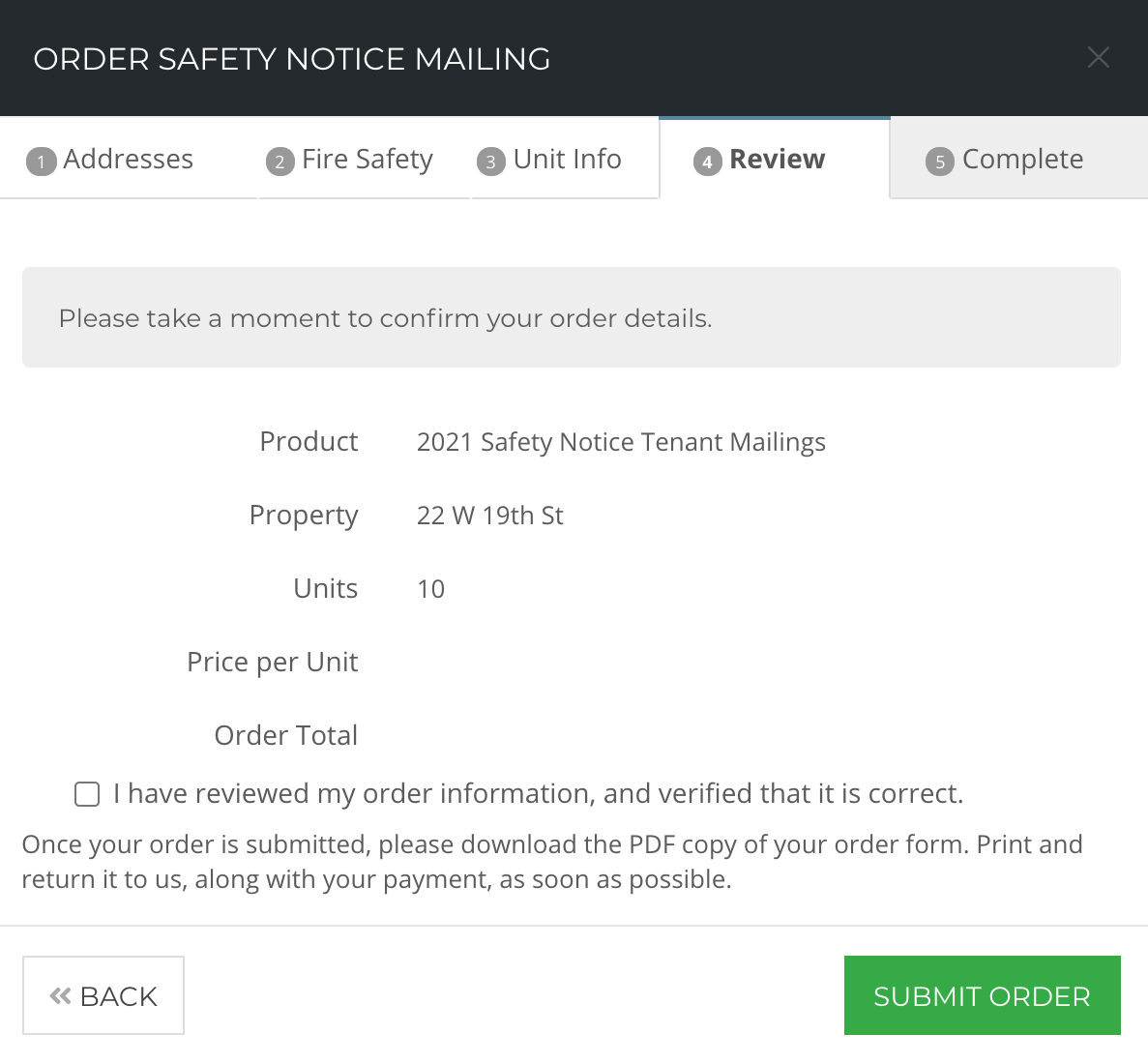The height and width of the screenshot is (1064, 1148).
Task: Go back using the Back button
Action: point(103,995)
